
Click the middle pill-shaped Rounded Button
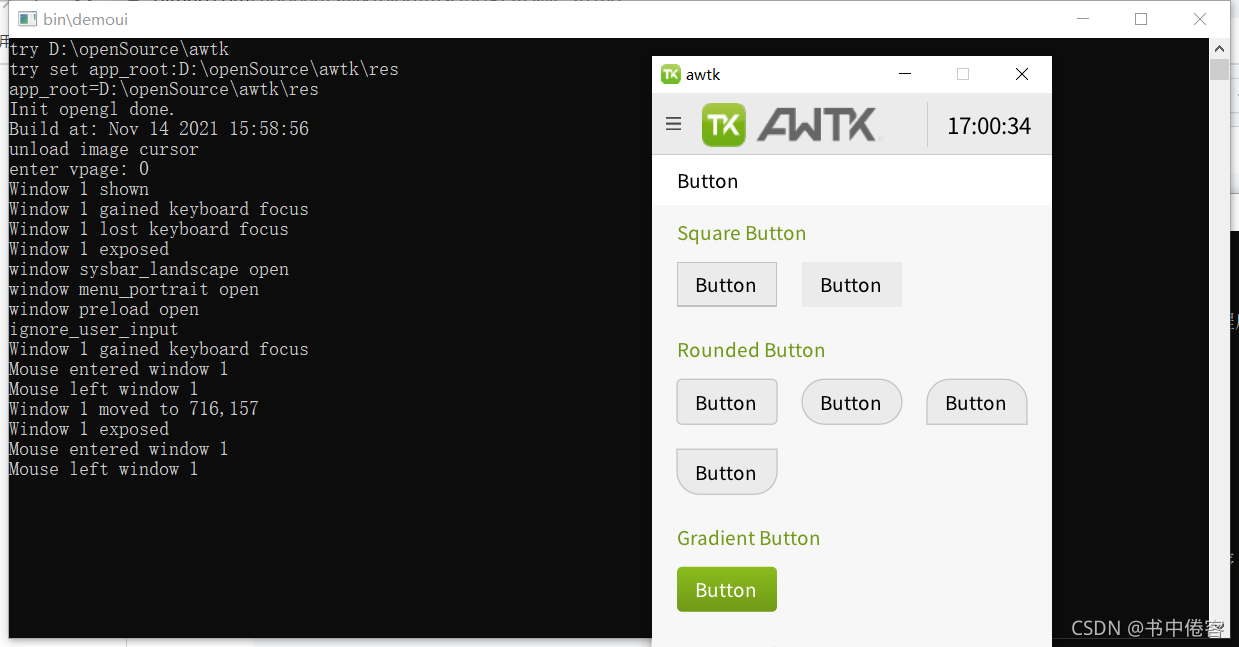[x=851, y=402]
